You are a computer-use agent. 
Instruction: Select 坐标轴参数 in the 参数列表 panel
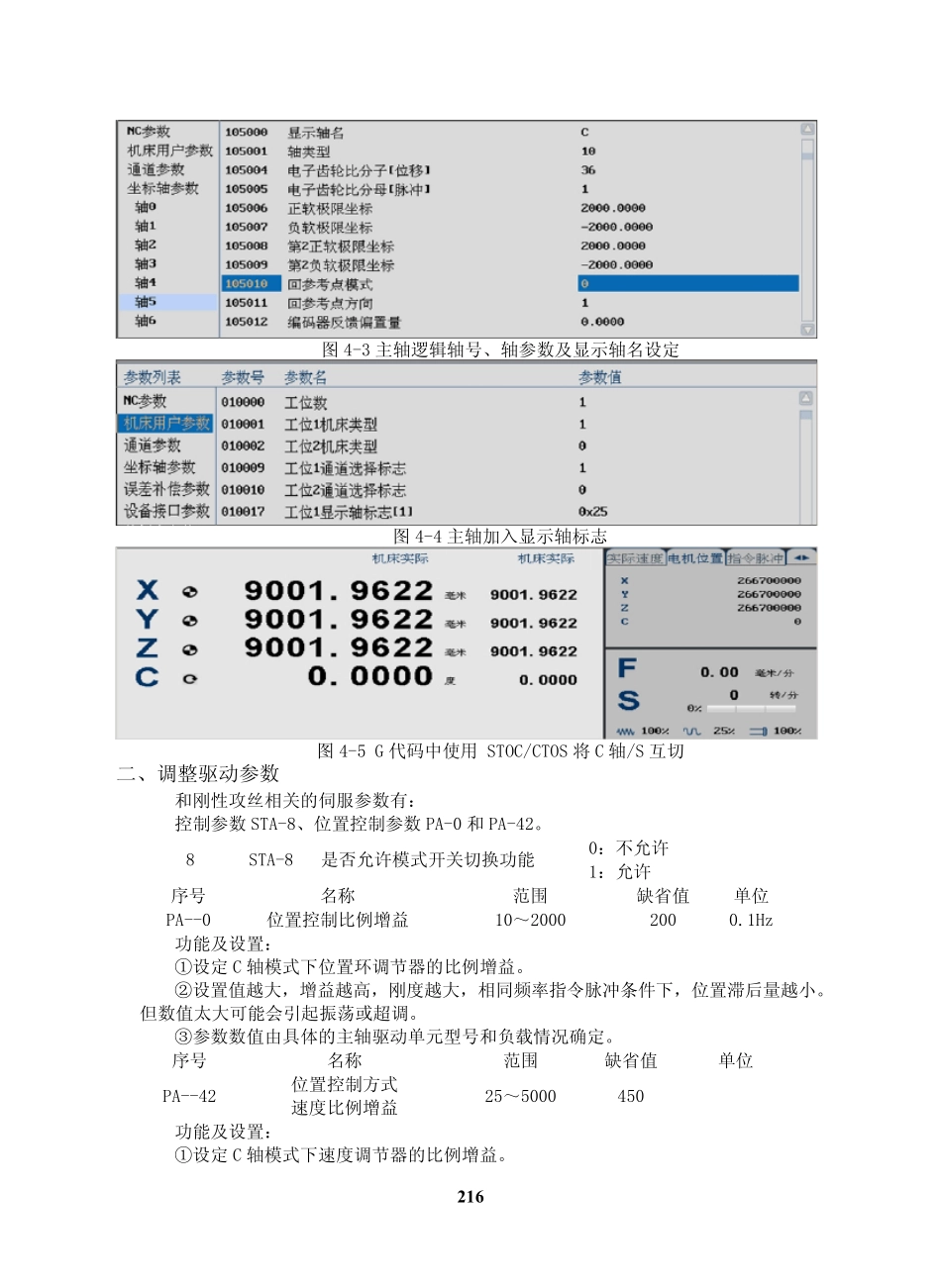[159, 467]
